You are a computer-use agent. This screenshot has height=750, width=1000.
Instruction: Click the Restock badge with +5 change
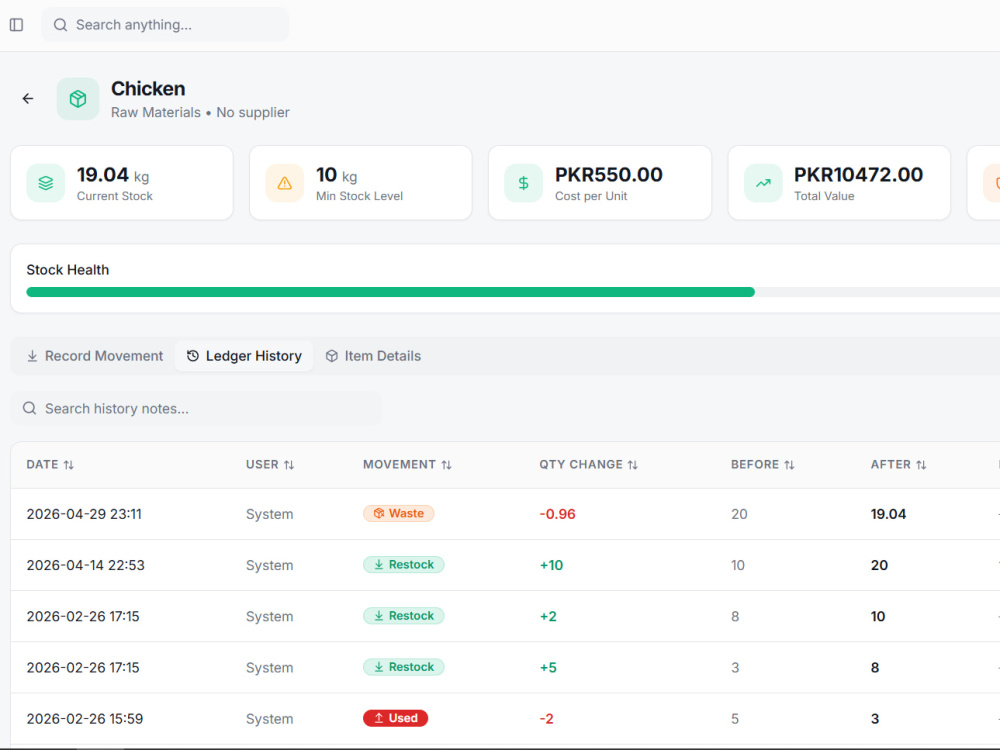[404, 666]
